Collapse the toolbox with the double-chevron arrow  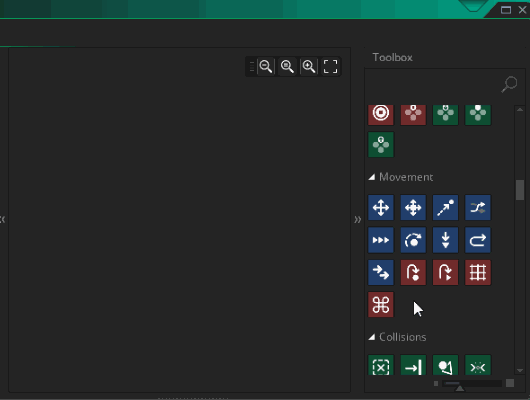click(x=357, y=219)
